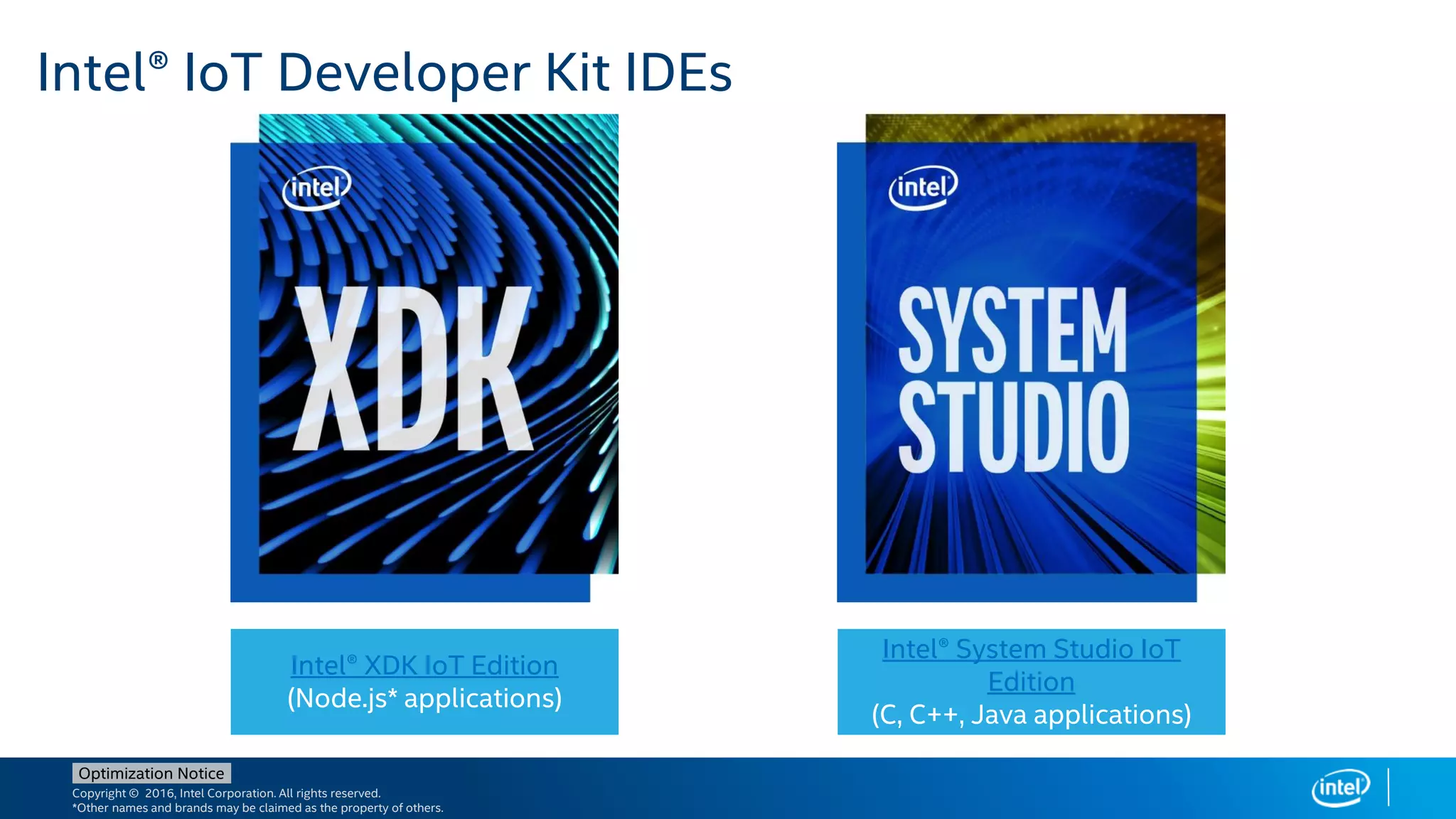Click the Intel logo on System Studio box

(924, 188)
